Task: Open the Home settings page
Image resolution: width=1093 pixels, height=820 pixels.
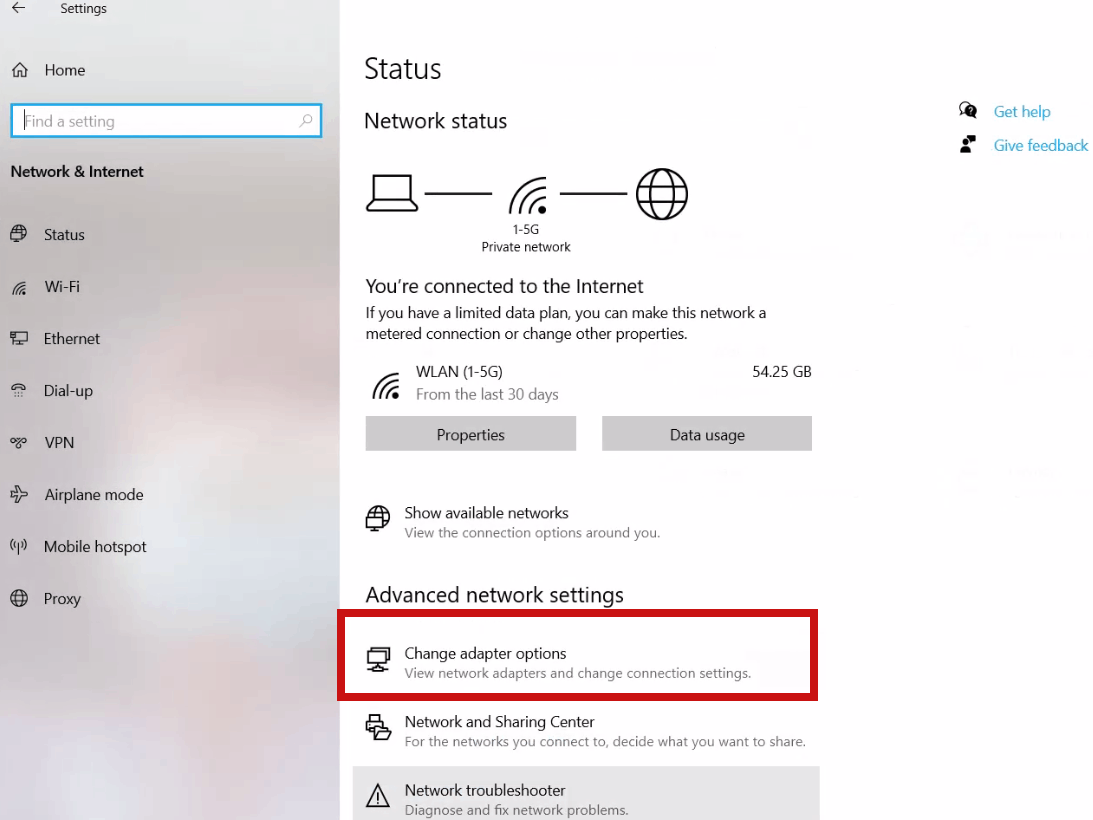Action: pyautogui.click(x=65, y=70)
